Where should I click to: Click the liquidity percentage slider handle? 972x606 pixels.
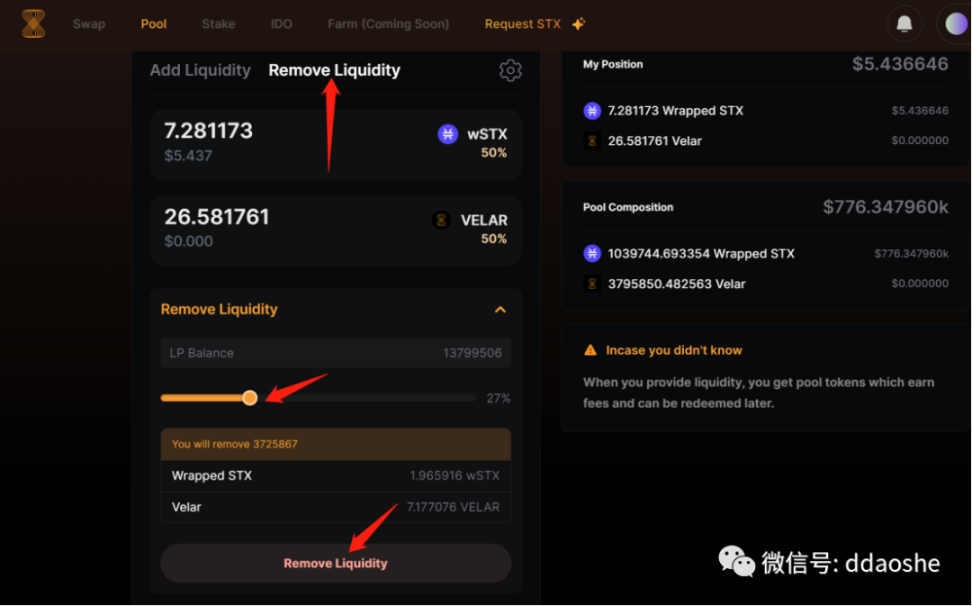[x=250, y=398]
